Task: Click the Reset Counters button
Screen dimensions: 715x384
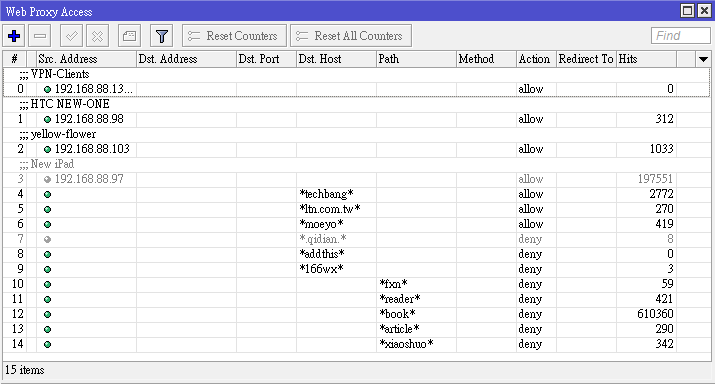Action: (234, 36)
